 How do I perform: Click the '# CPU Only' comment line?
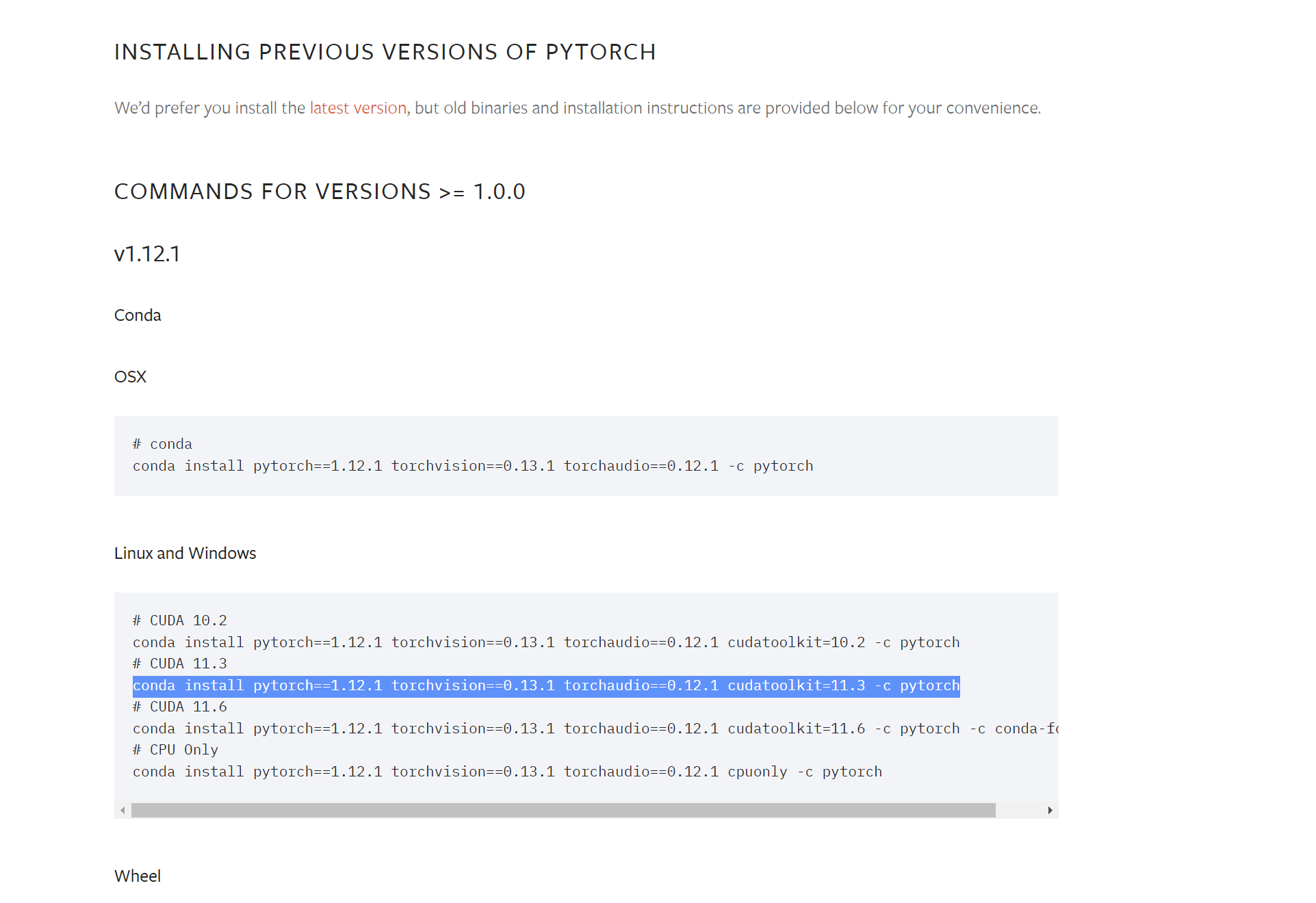[175, 750]
